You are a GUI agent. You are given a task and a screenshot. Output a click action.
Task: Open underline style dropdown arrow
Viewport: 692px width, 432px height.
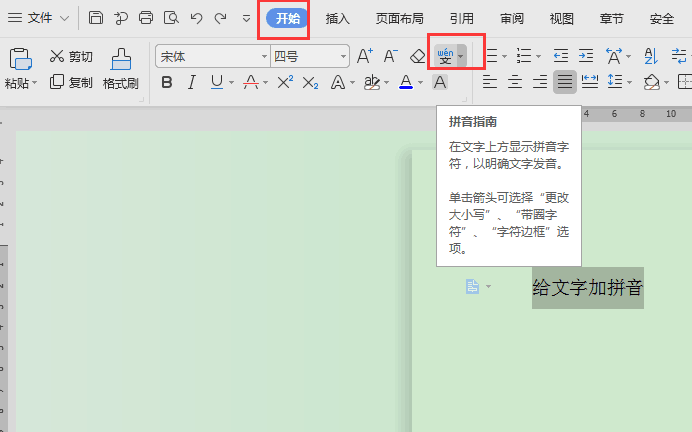(231, 83)
